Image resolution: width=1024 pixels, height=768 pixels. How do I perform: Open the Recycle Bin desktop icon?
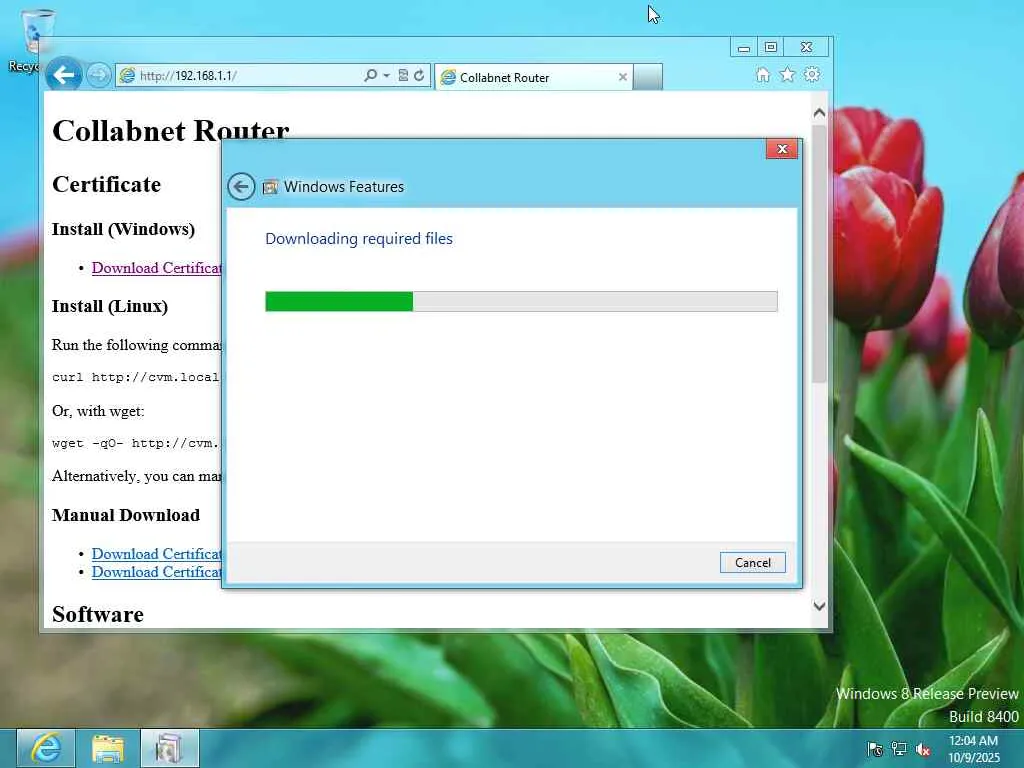click(x=33, y=40)
